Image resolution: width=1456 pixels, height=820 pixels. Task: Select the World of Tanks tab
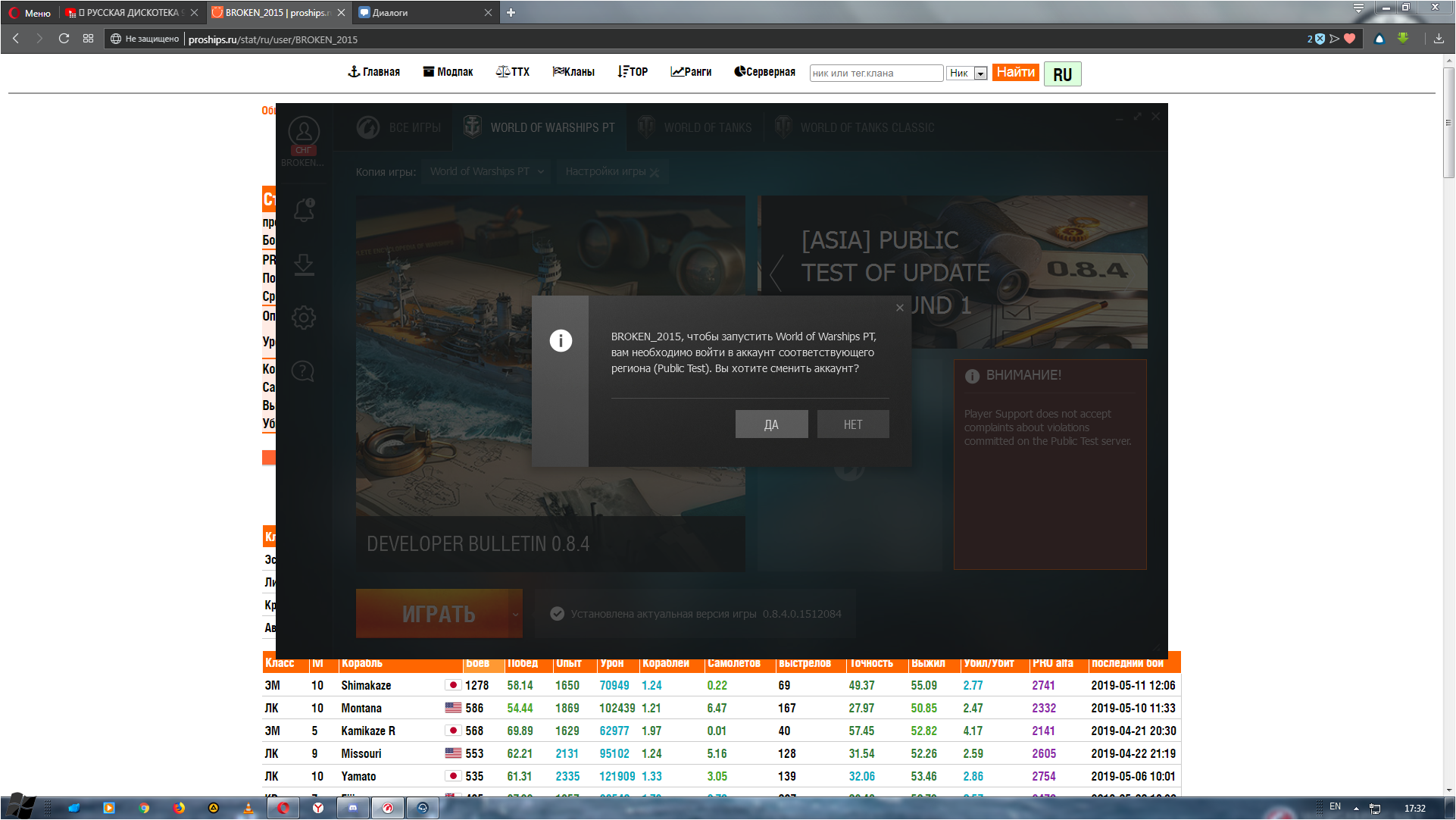pyautogui.click(x=695, y=127)
